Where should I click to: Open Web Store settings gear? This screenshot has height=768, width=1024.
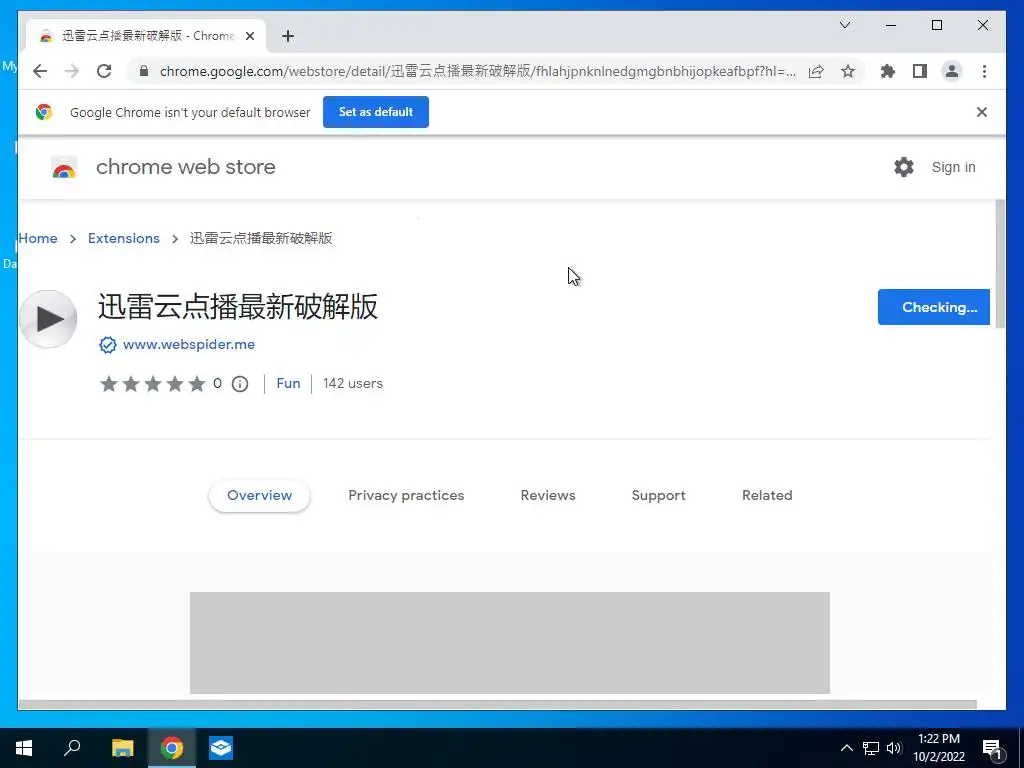point(904,167)
